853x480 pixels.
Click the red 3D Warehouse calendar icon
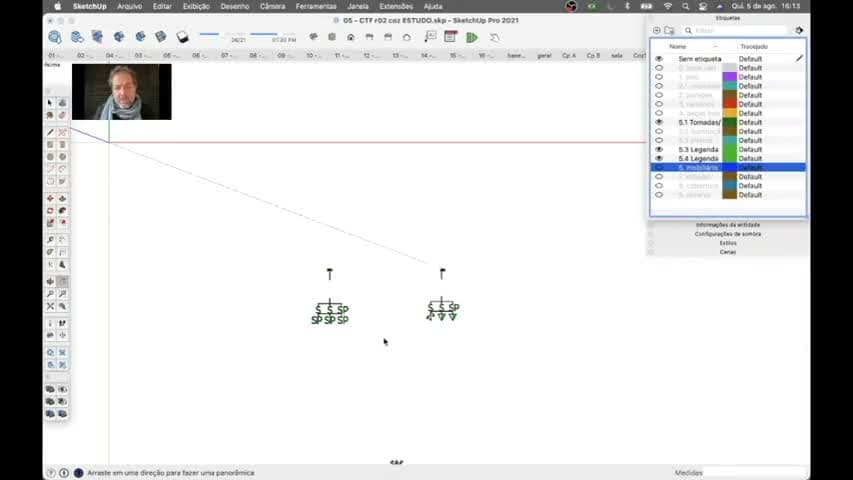(450, 37)
